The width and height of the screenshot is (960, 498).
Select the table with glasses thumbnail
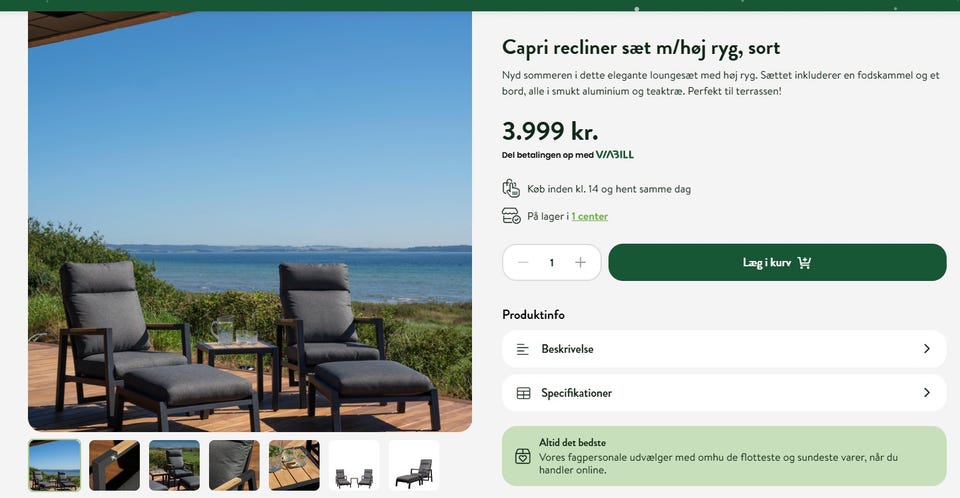click(294, 465)
